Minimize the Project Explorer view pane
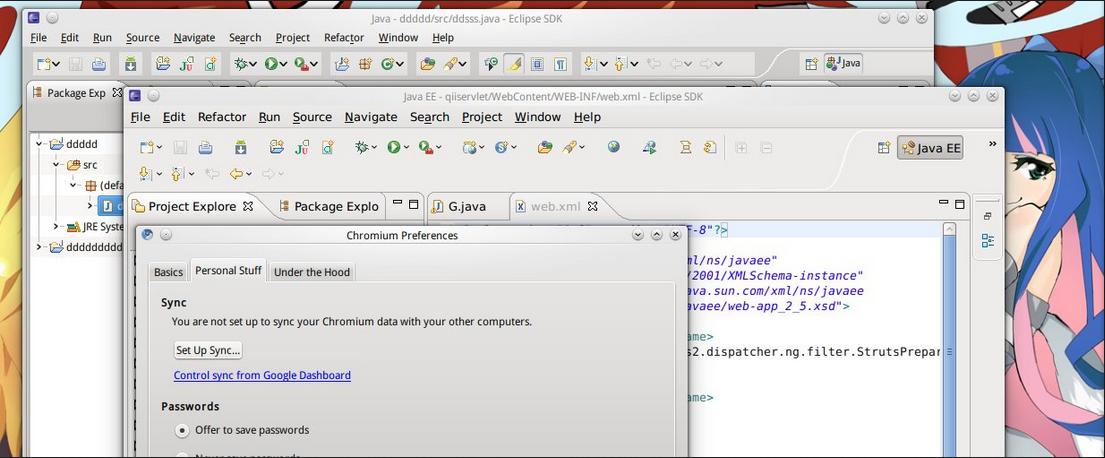Image resolution: width=1105 pixels, height=458 pixels. click(x=397, y=204)
